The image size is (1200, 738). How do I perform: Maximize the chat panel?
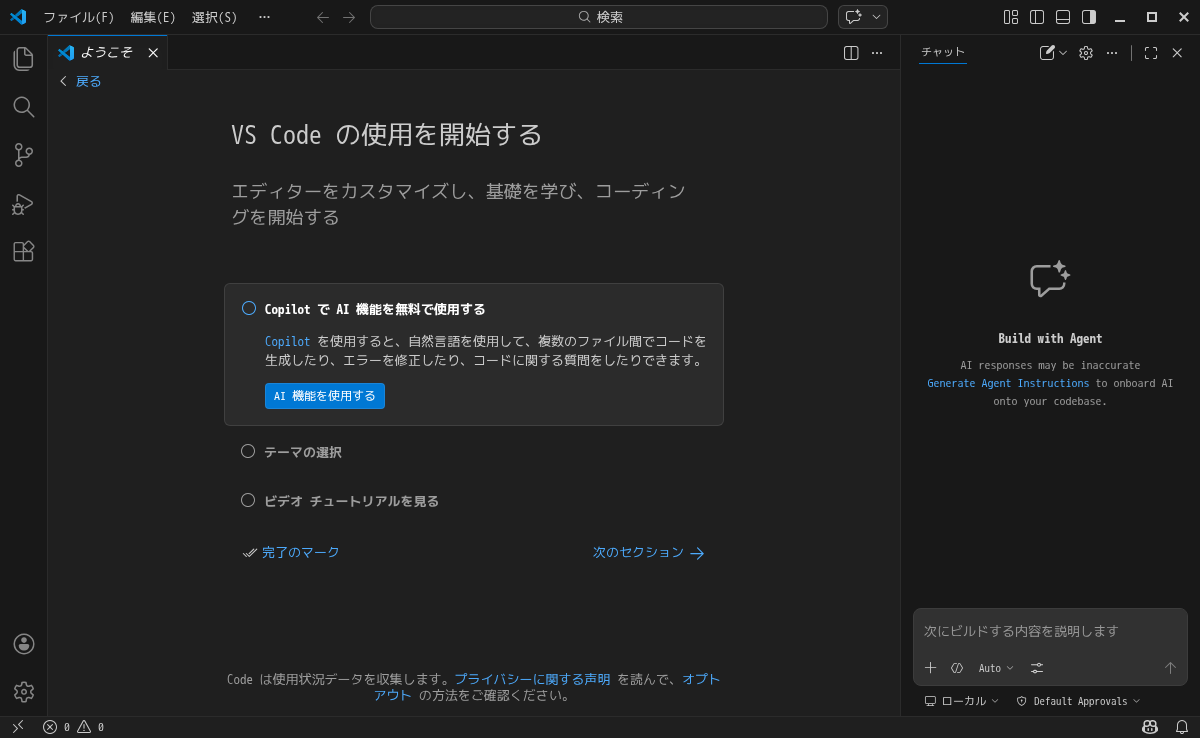tap(1151, 53)
